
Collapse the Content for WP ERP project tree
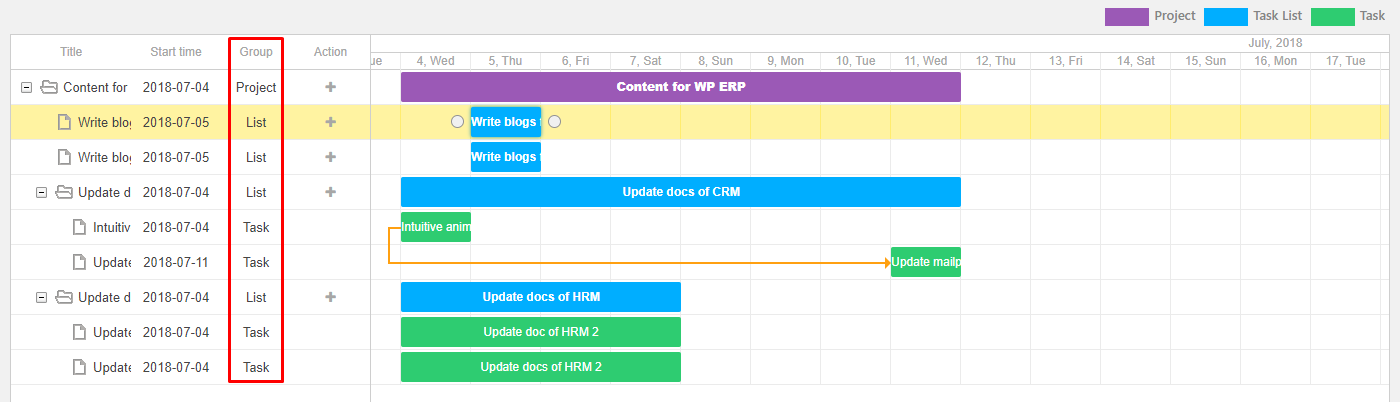(x=27, y=87)
